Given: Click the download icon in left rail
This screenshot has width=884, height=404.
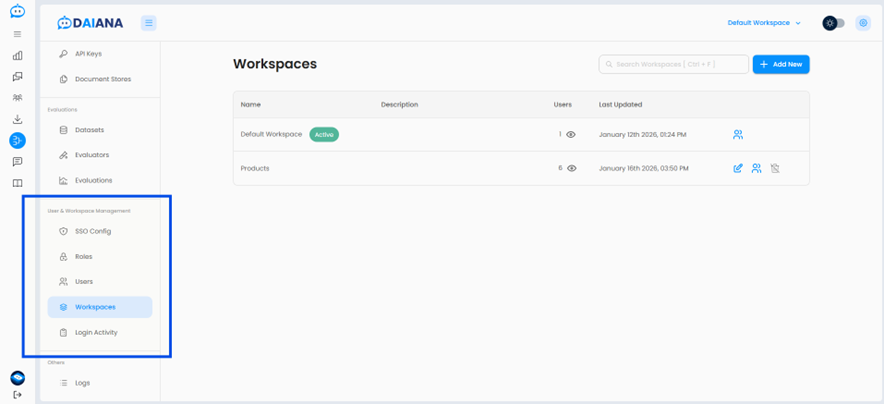Looking at the screenshot, I should [x=17, y=119].
